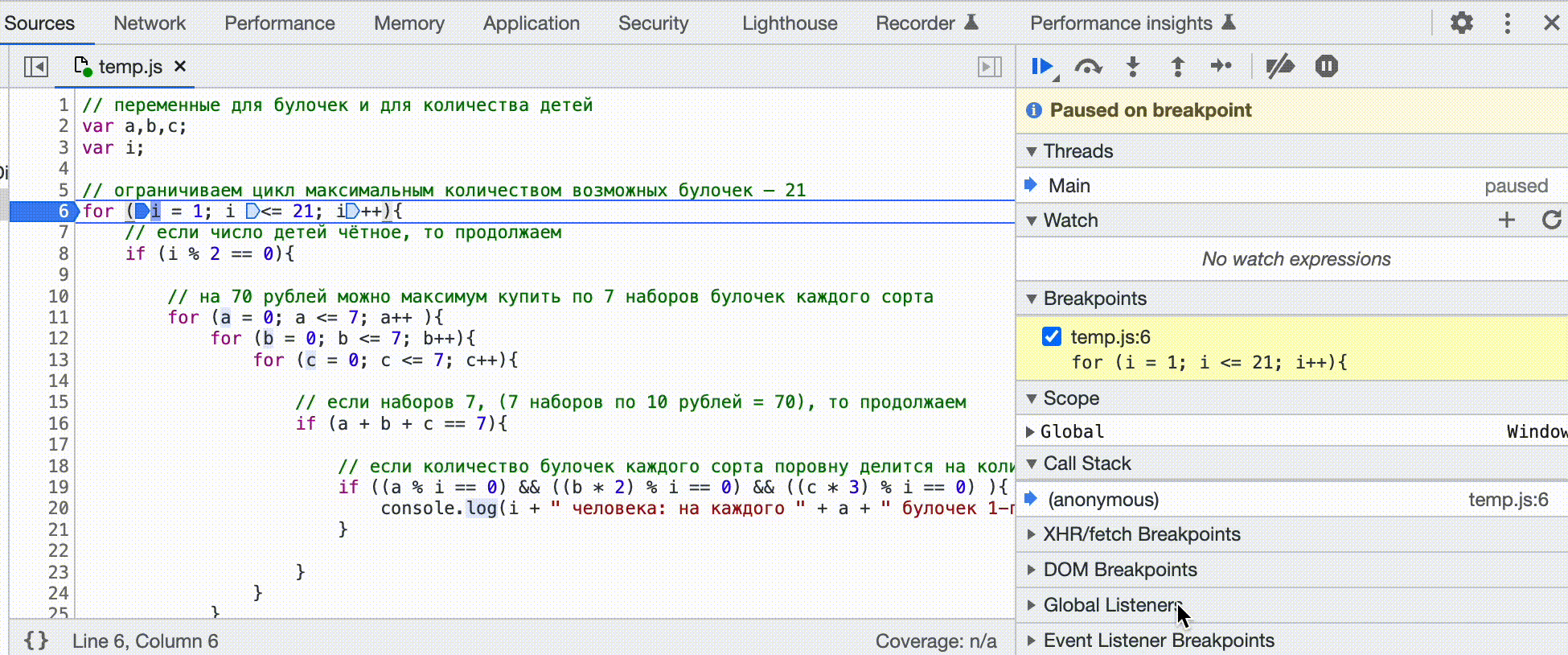Open the Lighthouse tab

[789, 23]
